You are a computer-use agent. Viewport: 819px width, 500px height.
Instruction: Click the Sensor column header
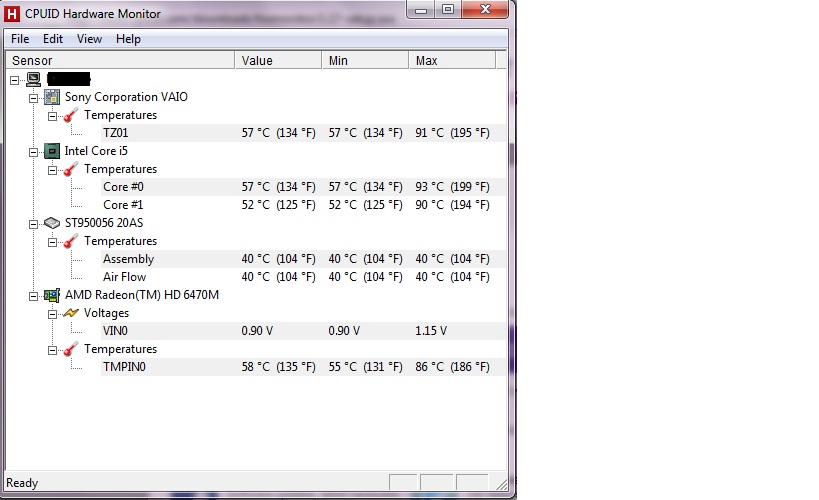[x=120, y=61]
